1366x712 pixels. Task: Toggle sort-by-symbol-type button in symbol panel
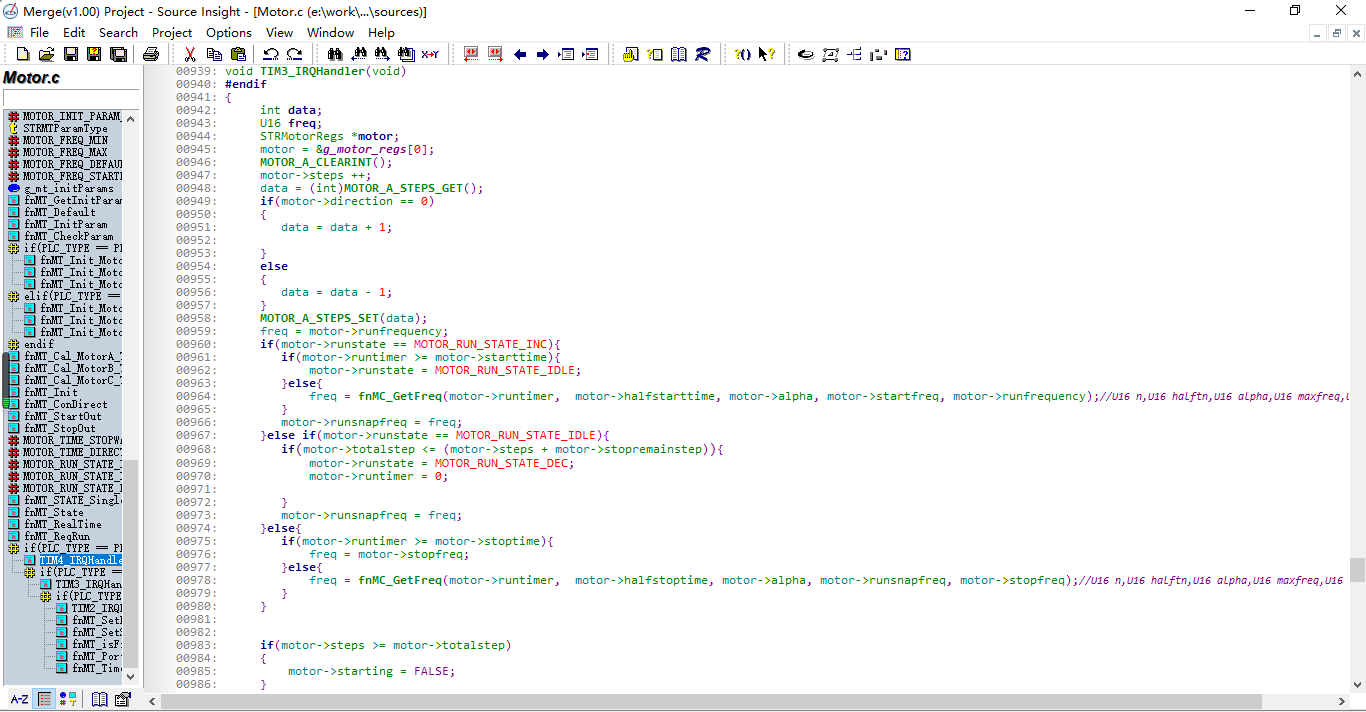click(x=68, y=699)
